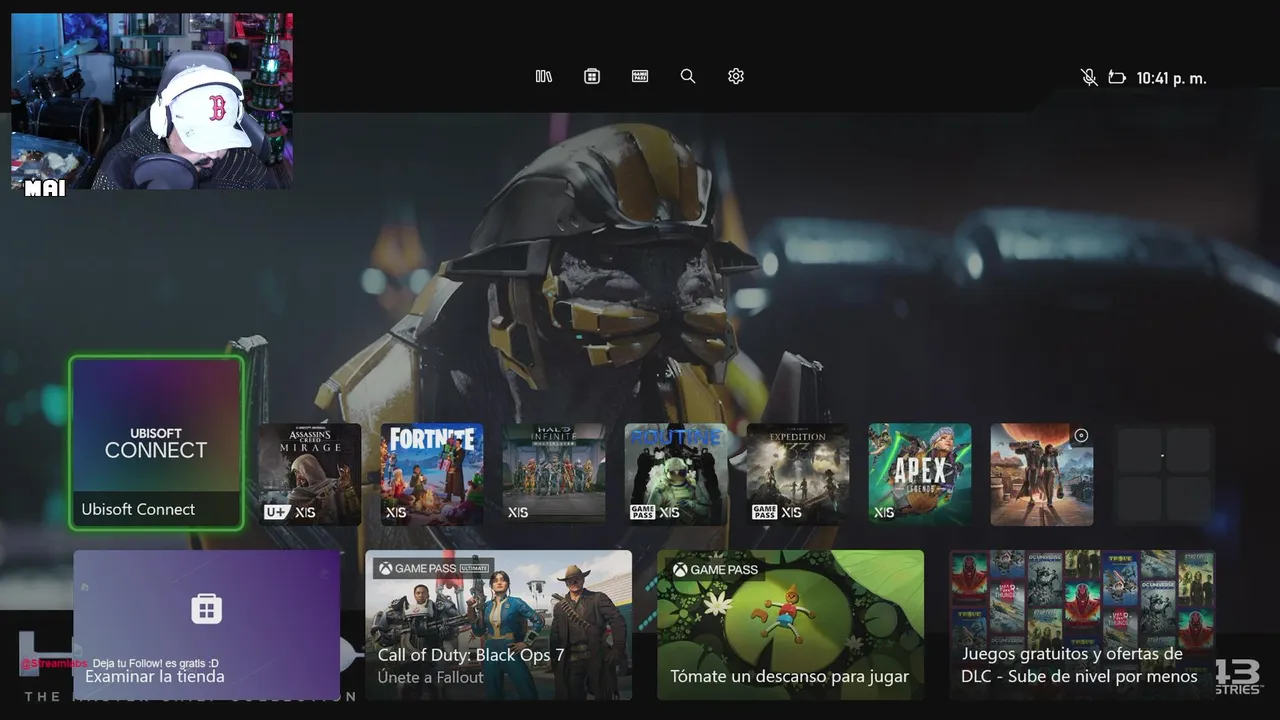1280x720 pixels.
Task: Open the Microsoft Store icon in top bar
Action: coord(592,76)
